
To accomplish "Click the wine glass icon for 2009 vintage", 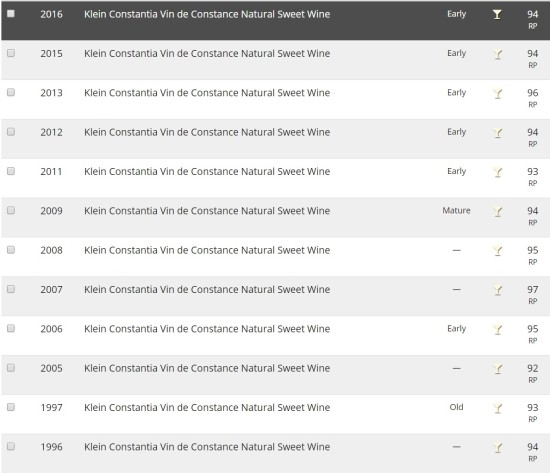I will (x=497, y=211).
